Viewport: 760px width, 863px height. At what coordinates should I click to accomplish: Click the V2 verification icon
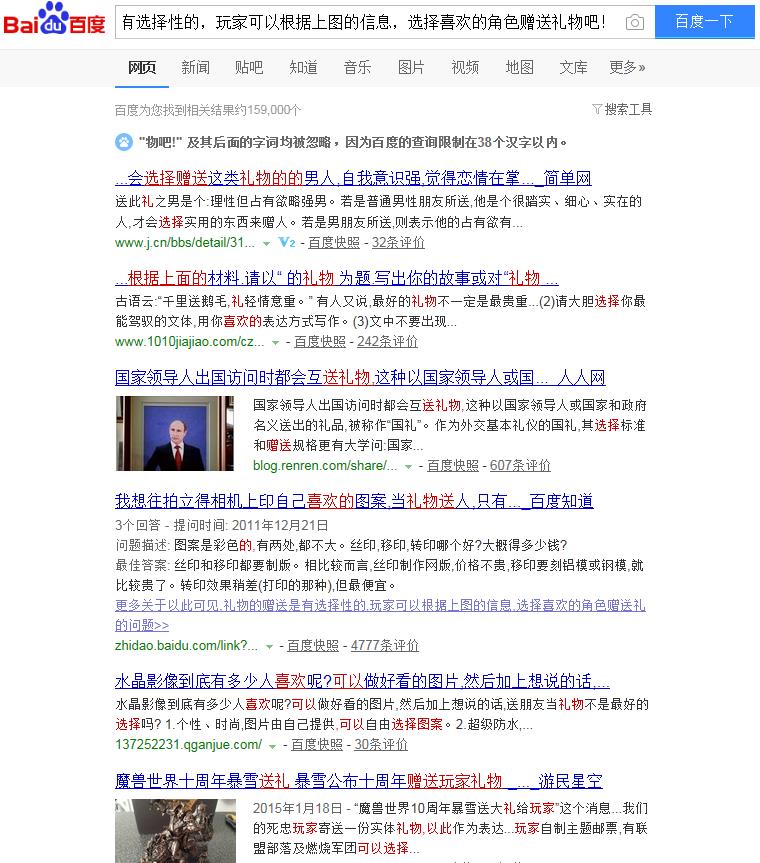(287, 242)
